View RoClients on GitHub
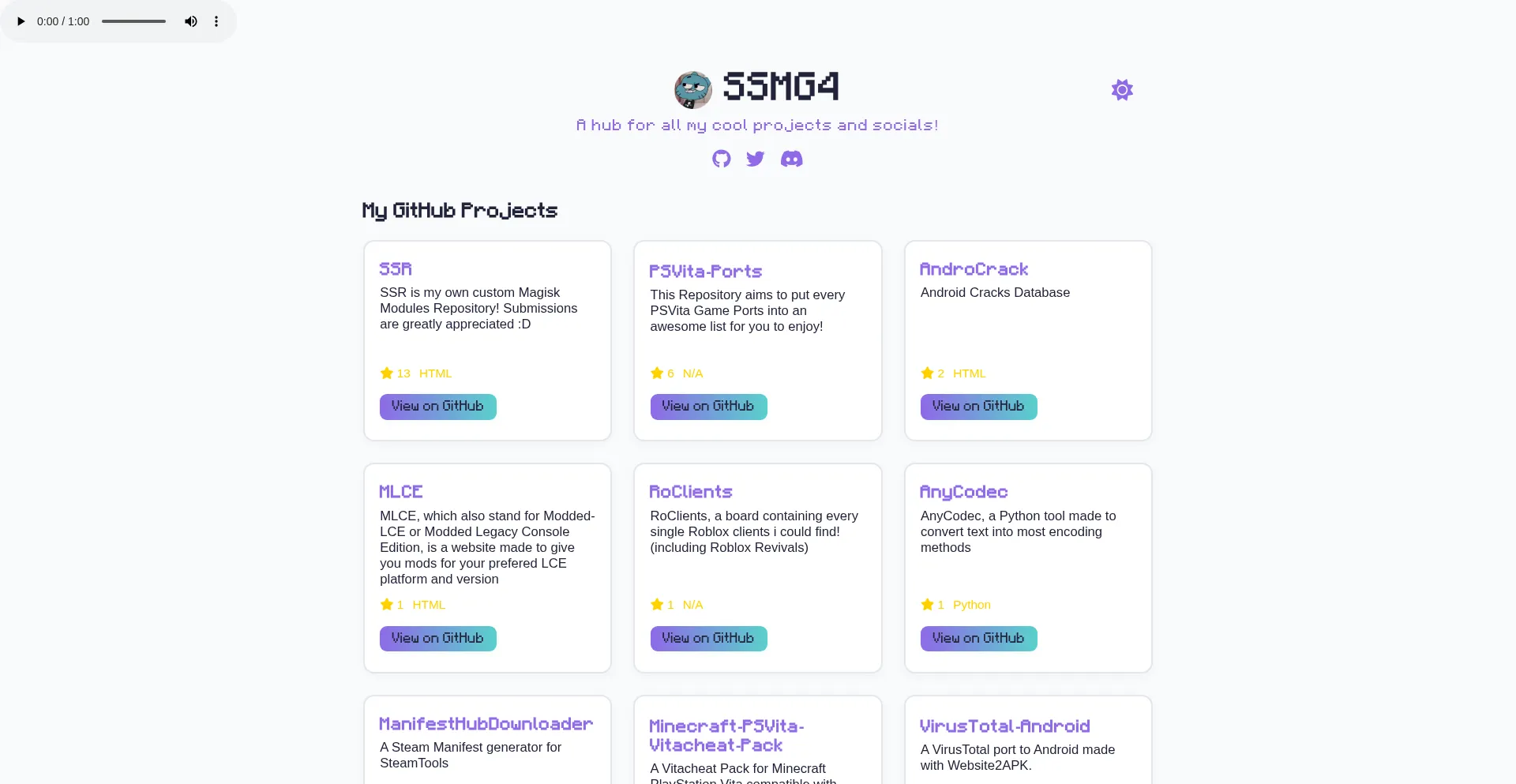This screenshot has width=1516, height=784. (708, 638)
